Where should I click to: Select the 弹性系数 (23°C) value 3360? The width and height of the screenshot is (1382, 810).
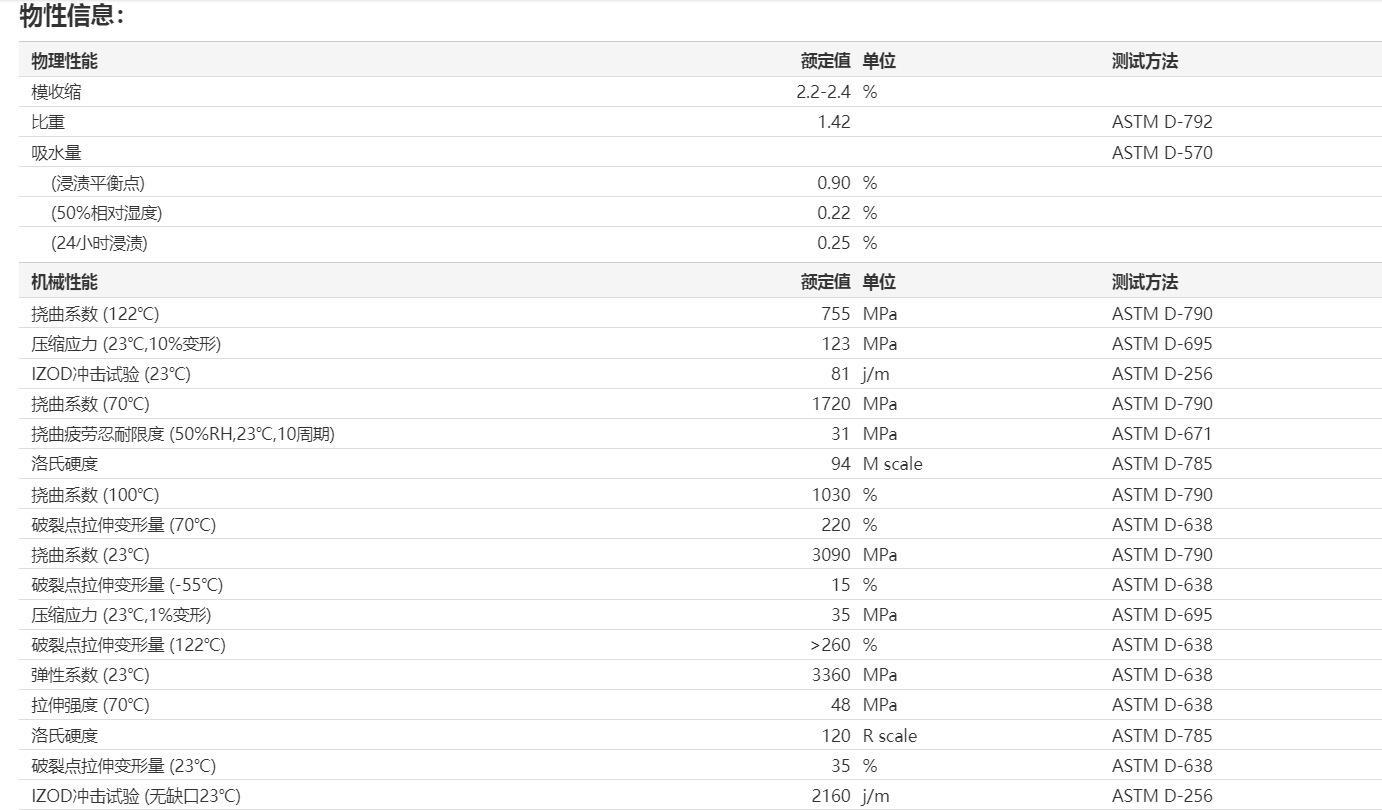point(831,675)
